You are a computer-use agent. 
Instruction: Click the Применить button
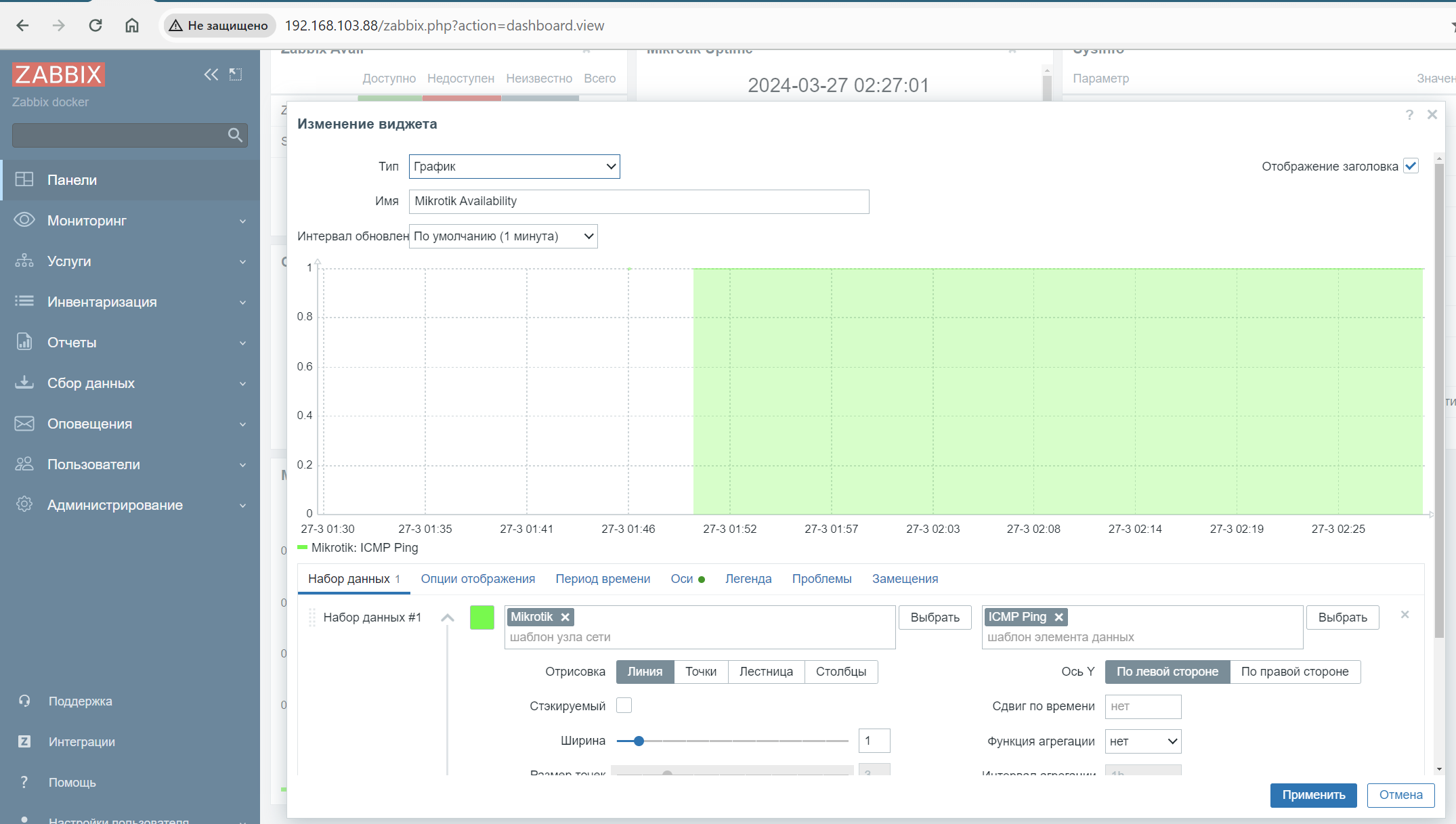pyautogui.click(x=1312, y=795)
